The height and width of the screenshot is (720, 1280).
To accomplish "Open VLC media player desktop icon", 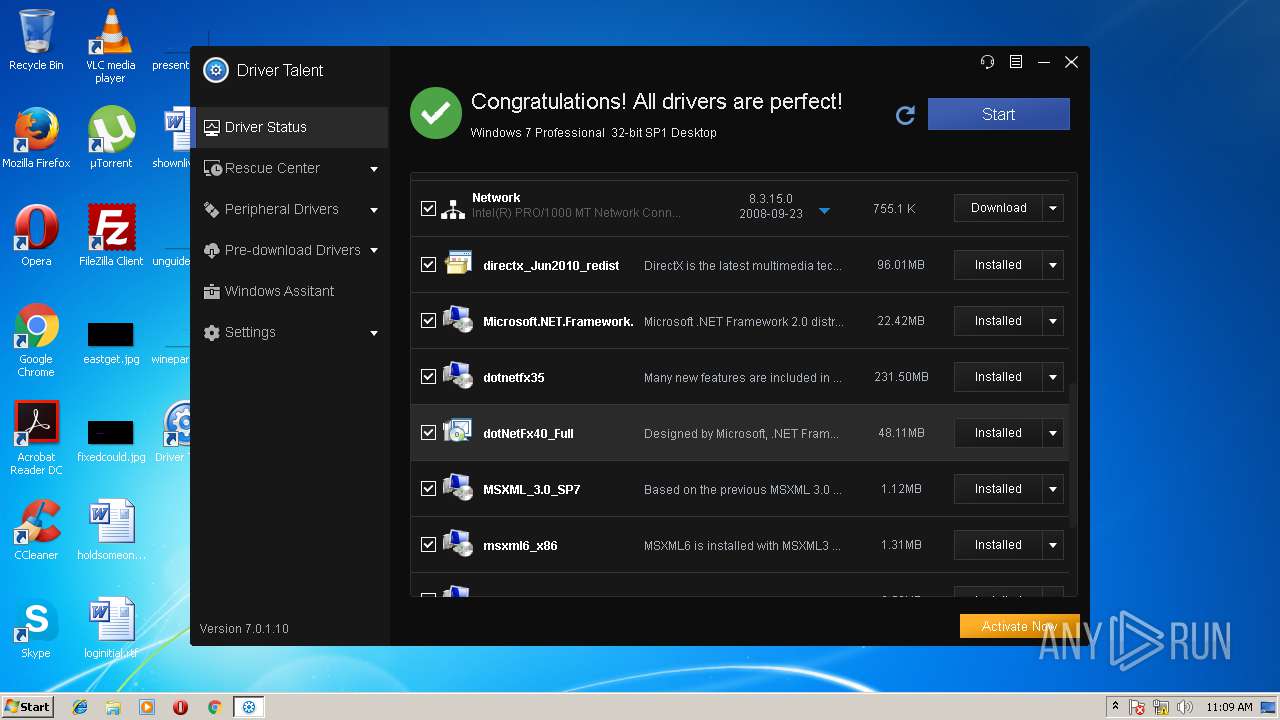I will [x=110, y=46].
